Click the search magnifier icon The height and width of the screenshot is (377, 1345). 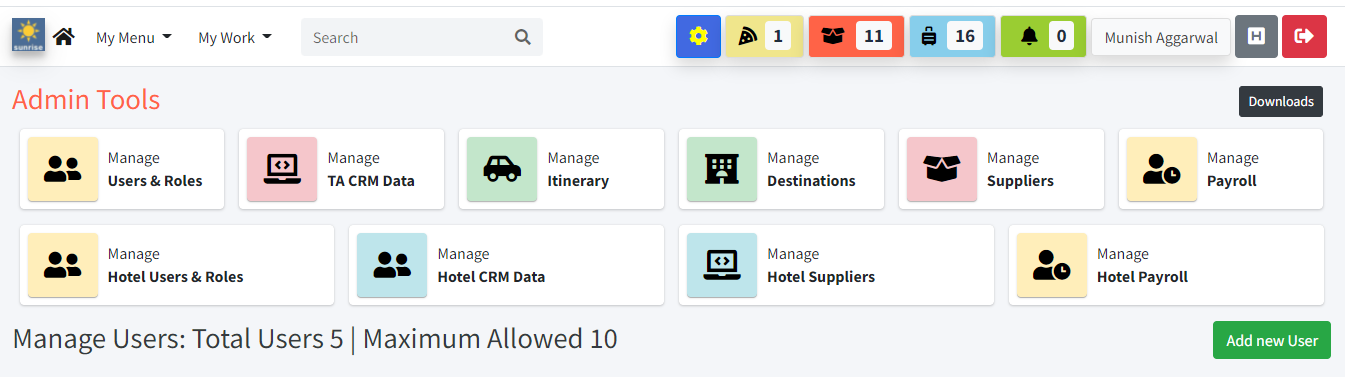[523, 38]
